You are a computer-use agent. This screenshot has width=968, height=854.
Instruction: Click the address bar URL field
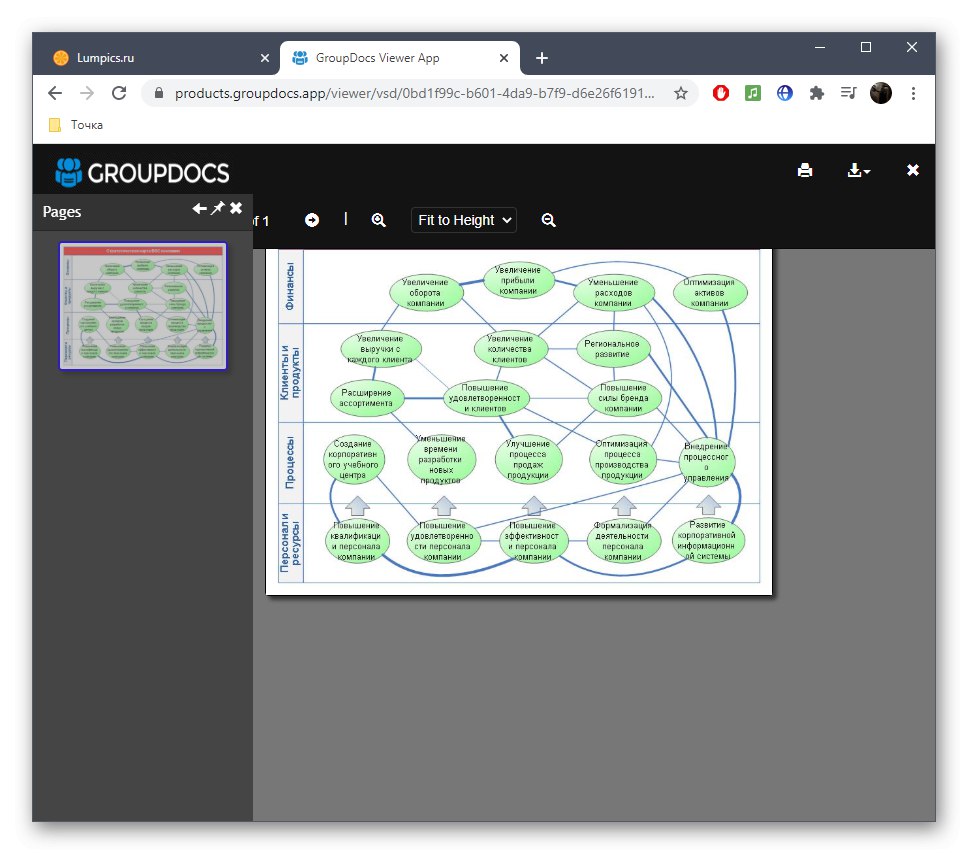(414, 93)
